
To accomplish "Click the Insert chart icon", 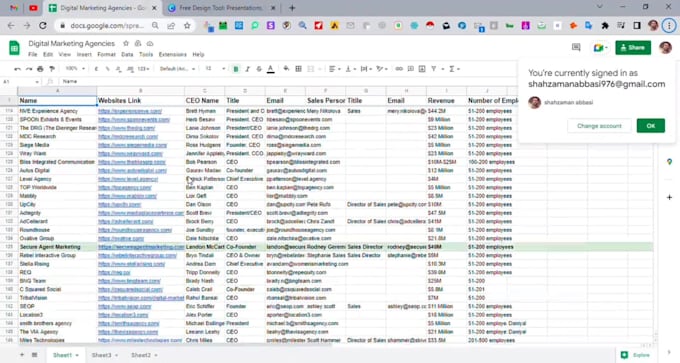I will click(422, 69).
